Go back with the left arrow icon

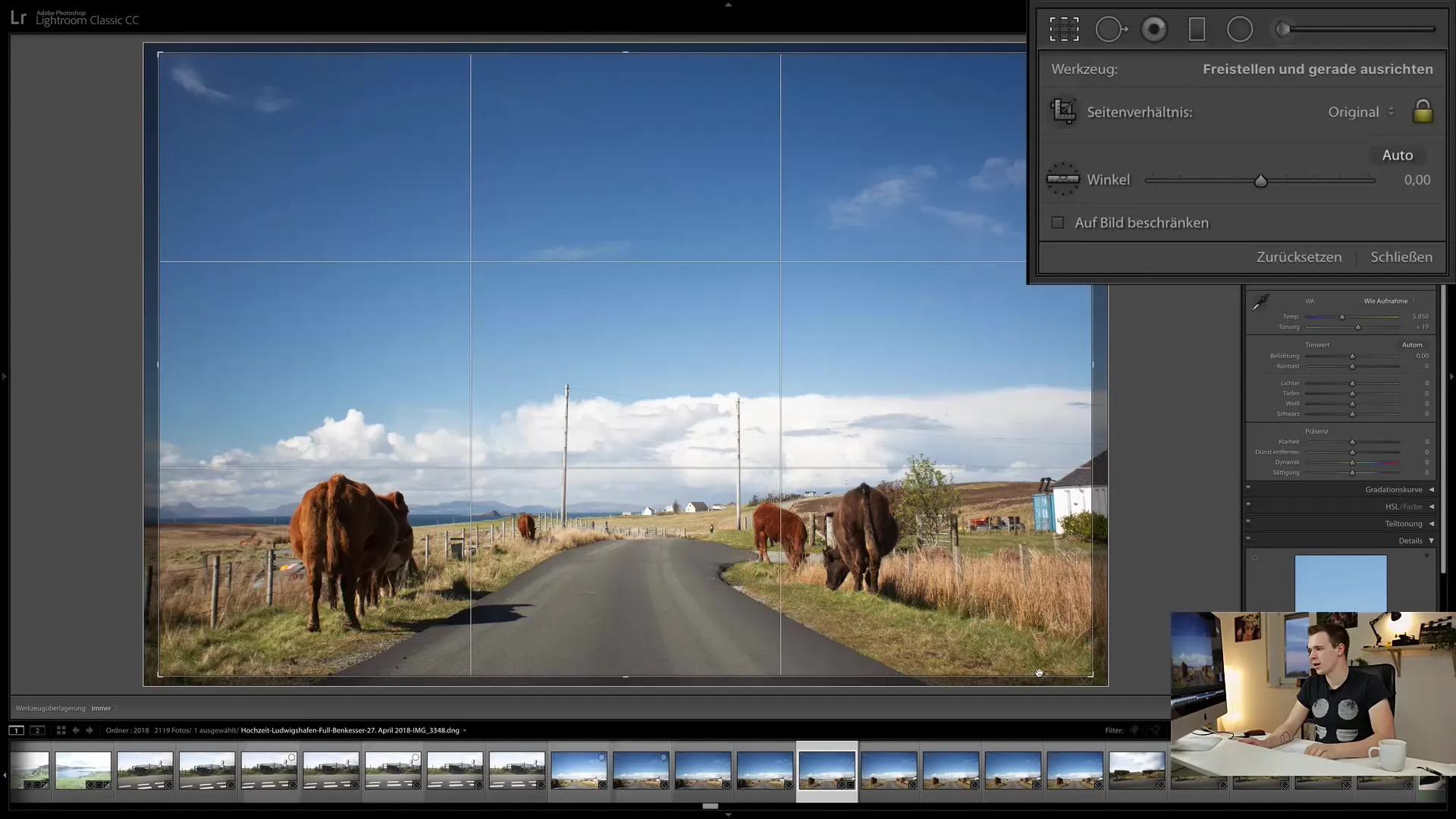(76, 730)
